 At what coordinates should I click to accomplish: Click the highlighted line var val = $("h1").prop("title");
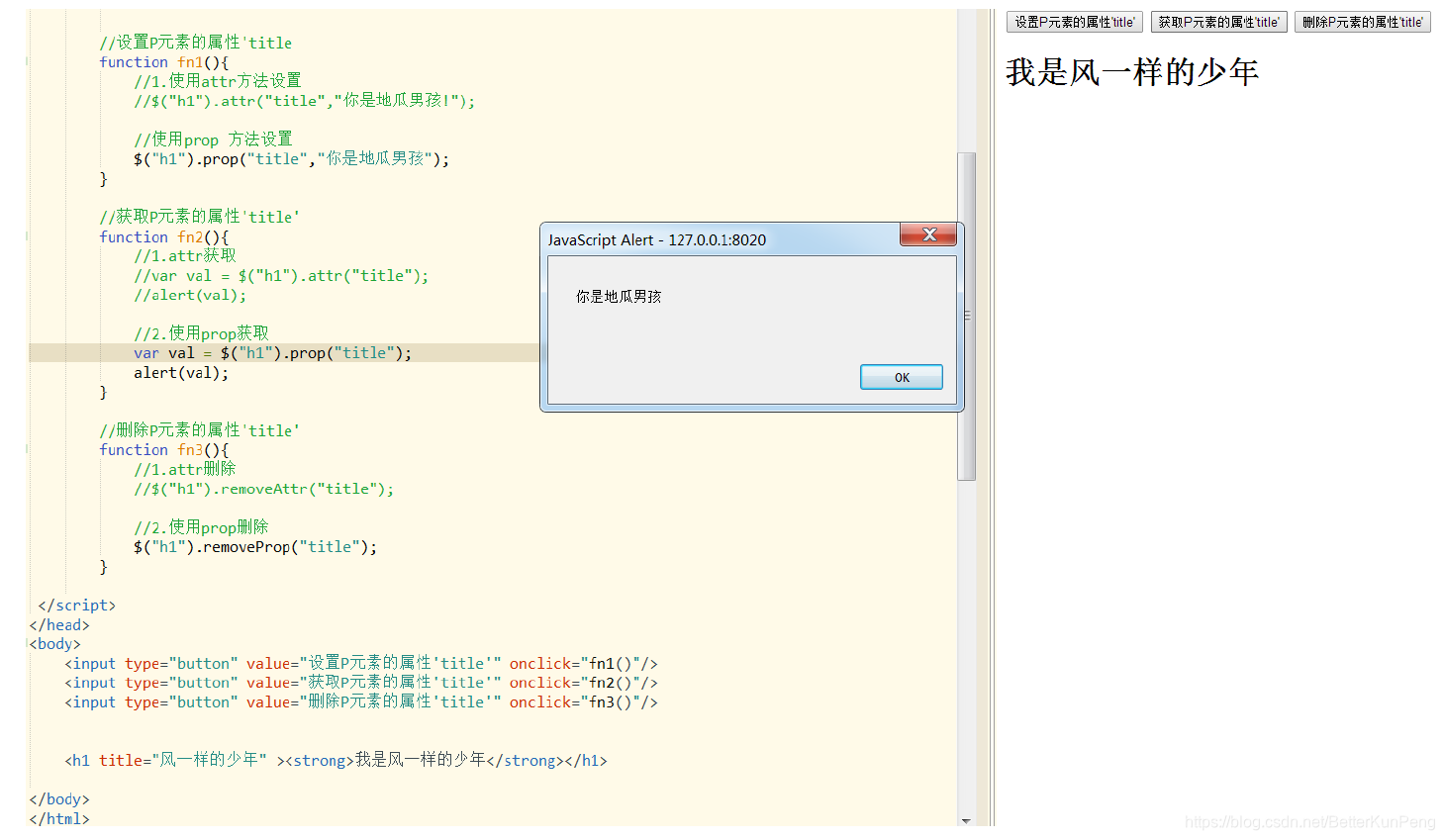pos(272,353)
